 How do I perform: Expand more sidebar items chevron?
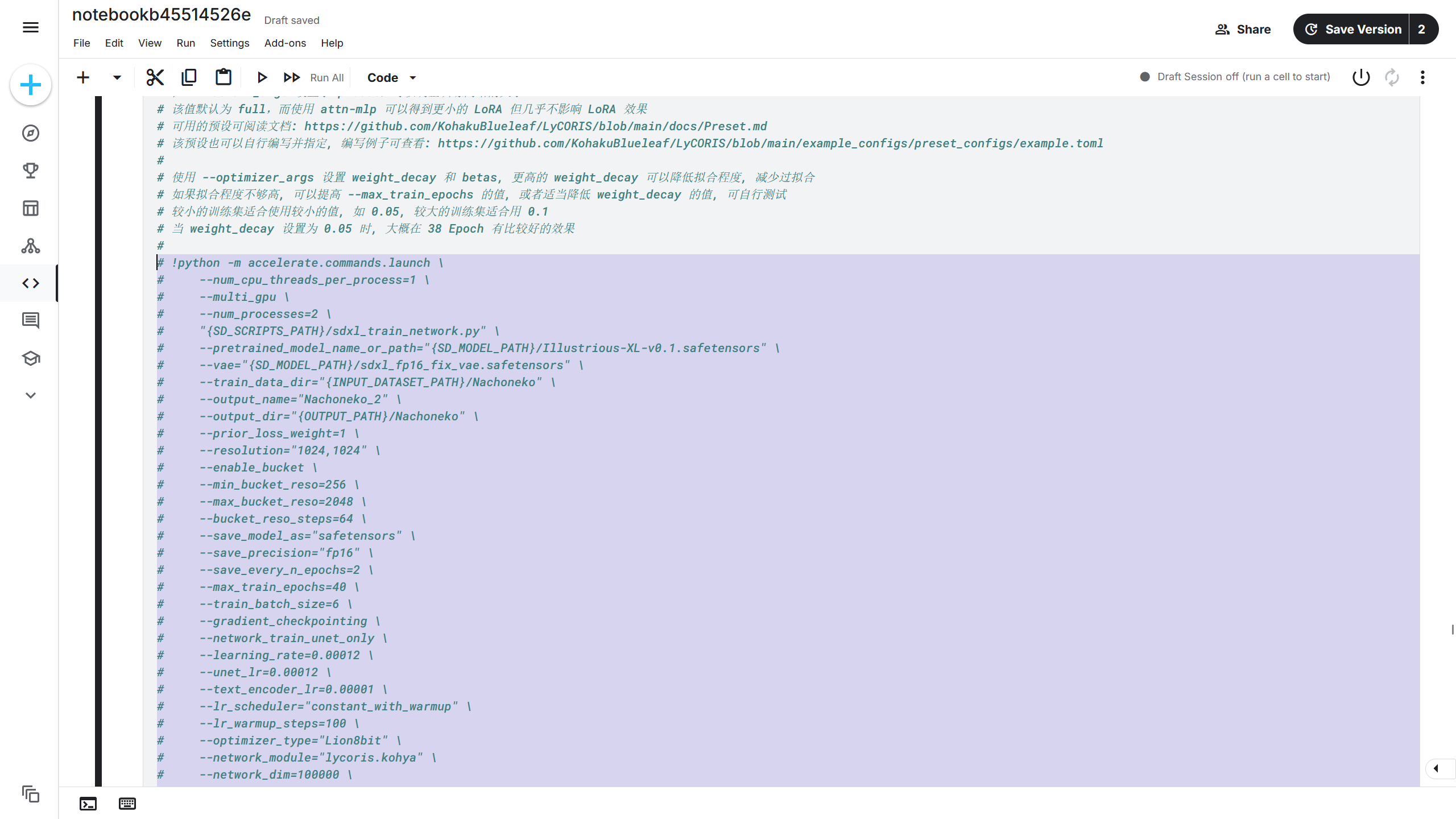[31, 395]
